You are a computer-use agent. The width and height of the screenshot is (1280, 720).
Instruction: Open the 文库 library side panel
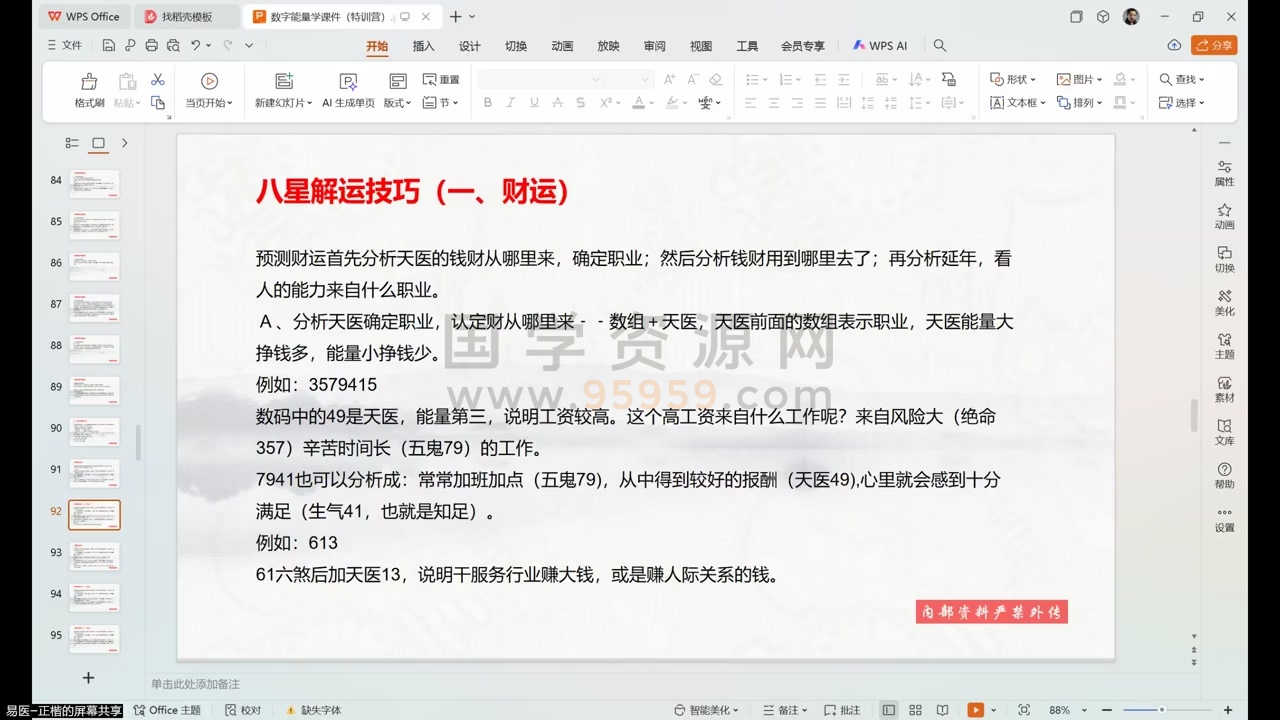click(x=1224, y=431)
